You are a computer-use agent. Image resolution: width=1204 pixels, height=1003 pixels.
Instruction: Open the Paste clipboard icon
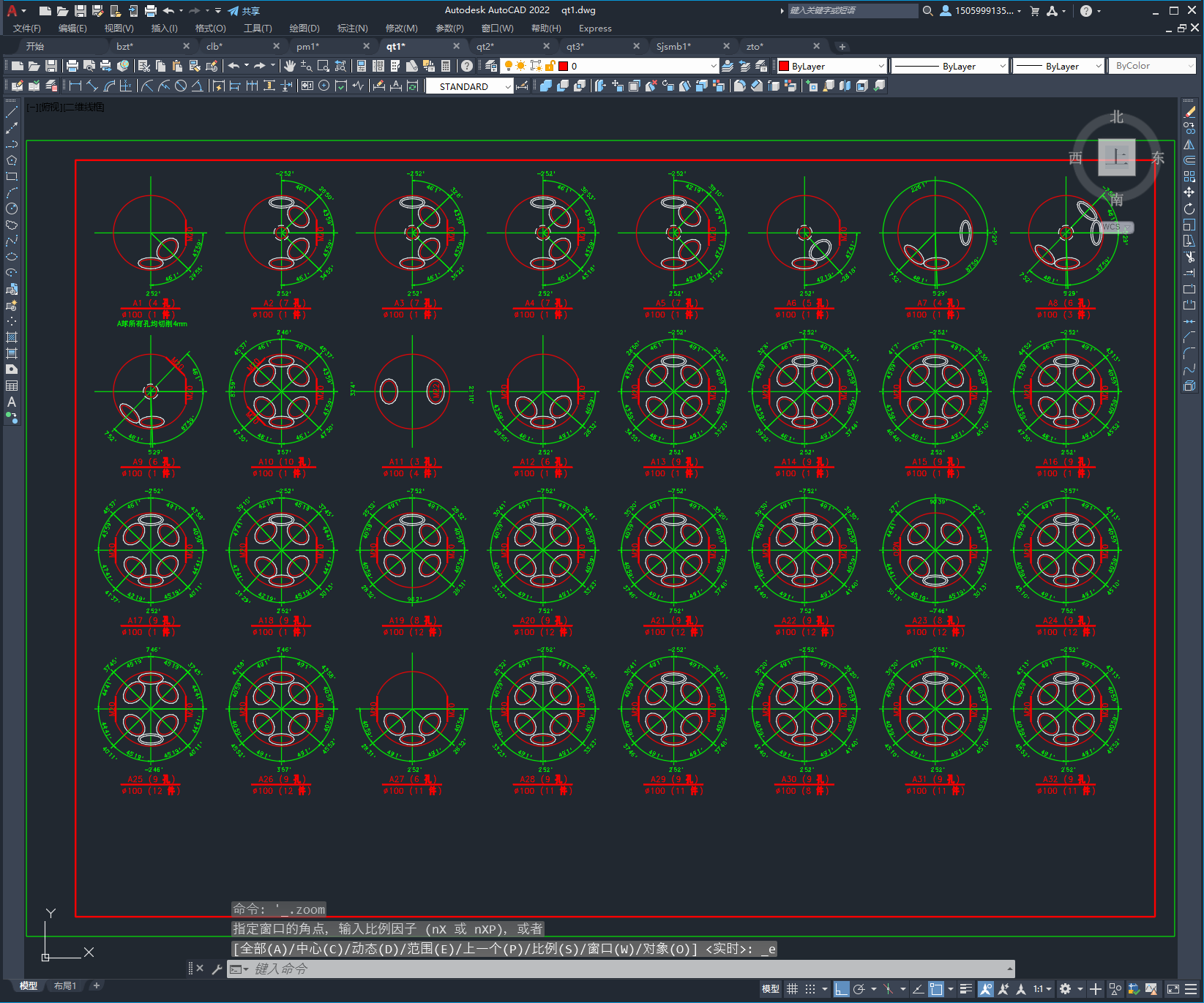coord(178,66)
